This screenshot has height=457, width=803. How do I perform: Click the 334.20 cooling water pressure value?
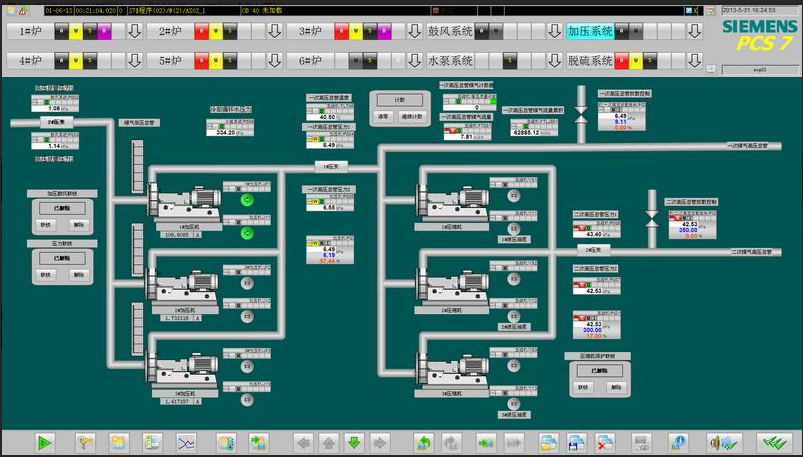pos(226,133)
